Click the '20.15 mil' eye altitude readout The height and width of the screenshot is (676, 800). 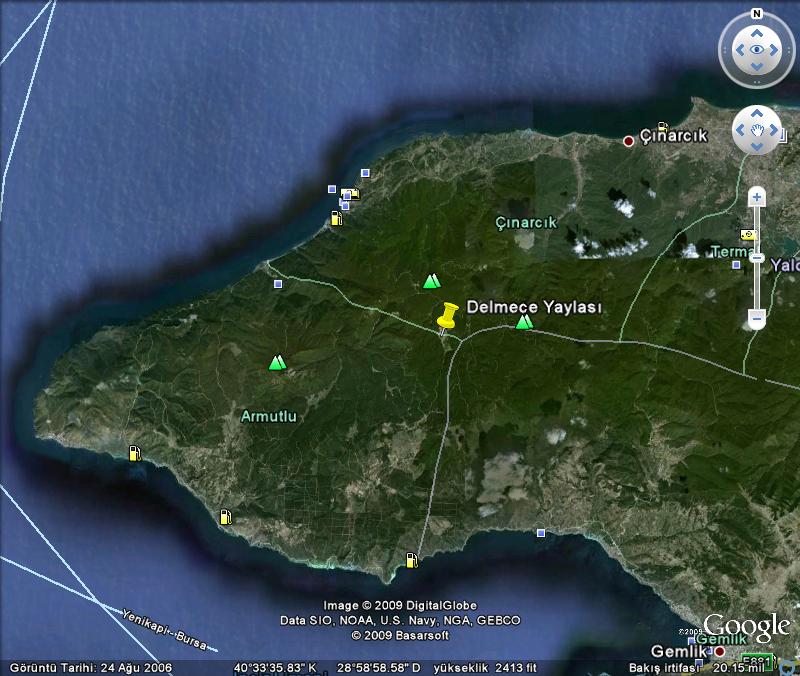pyautogui.click(x=739, y=667)
